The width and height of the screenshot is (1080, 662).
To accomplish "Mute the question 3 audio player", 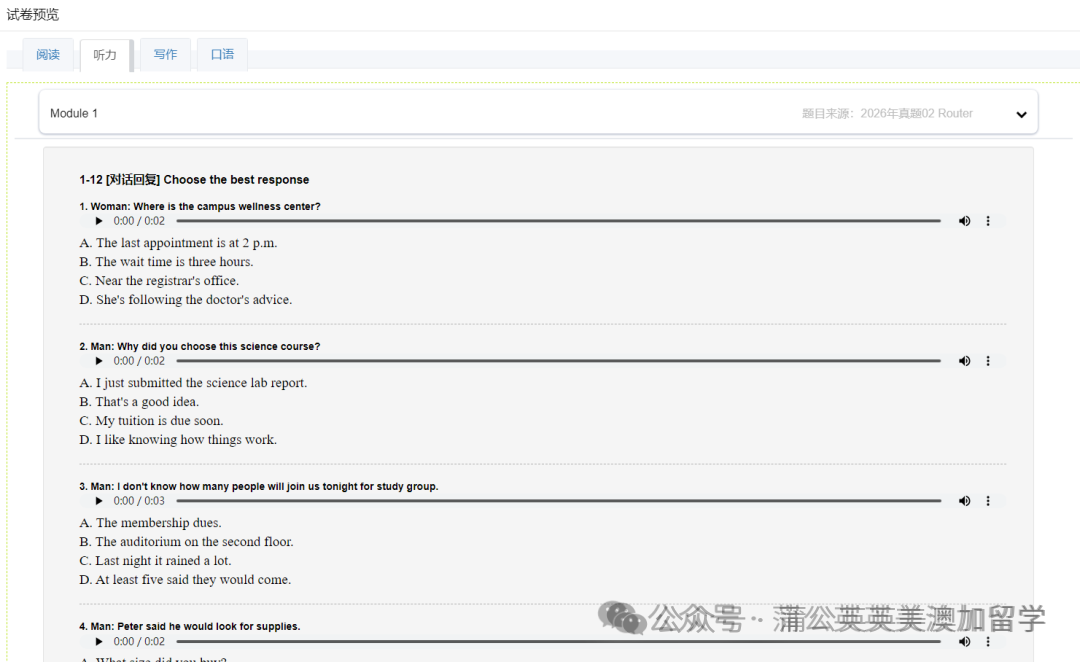I will pyautogui.click(x=964, y=501).
